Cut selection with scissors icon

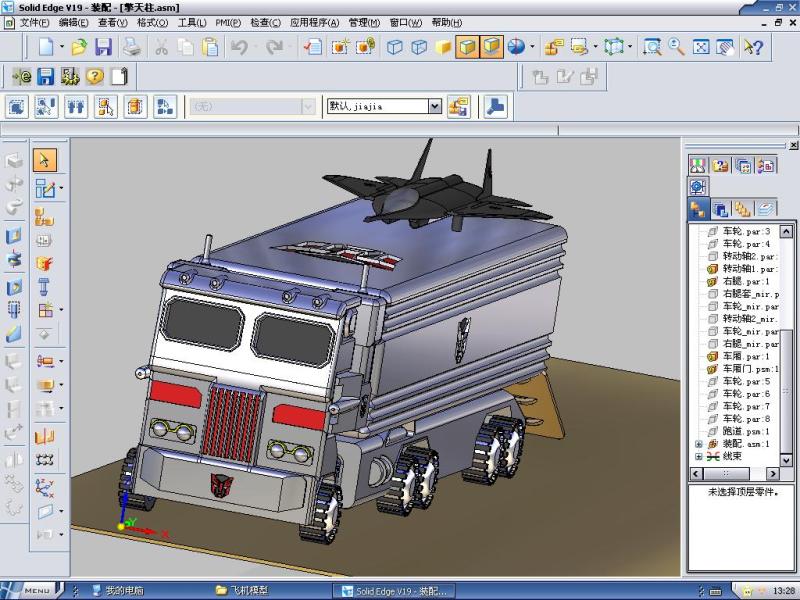(x=161, y=47)
